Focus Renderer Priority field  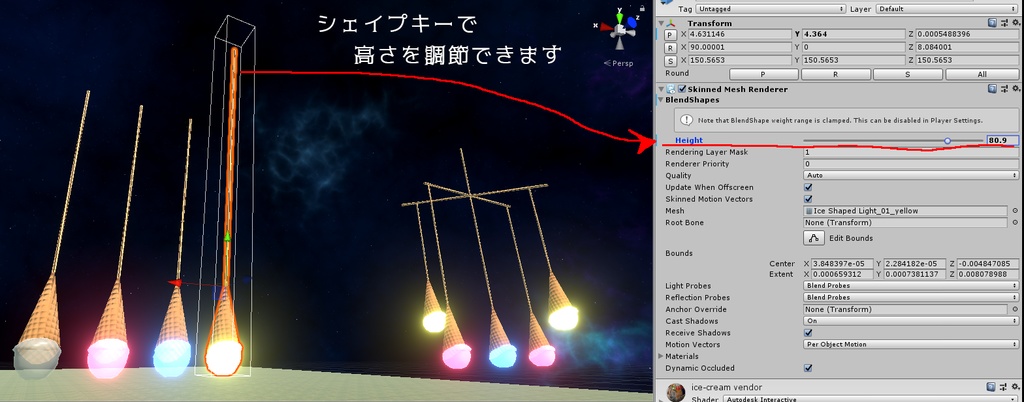[x=911, y=164]
